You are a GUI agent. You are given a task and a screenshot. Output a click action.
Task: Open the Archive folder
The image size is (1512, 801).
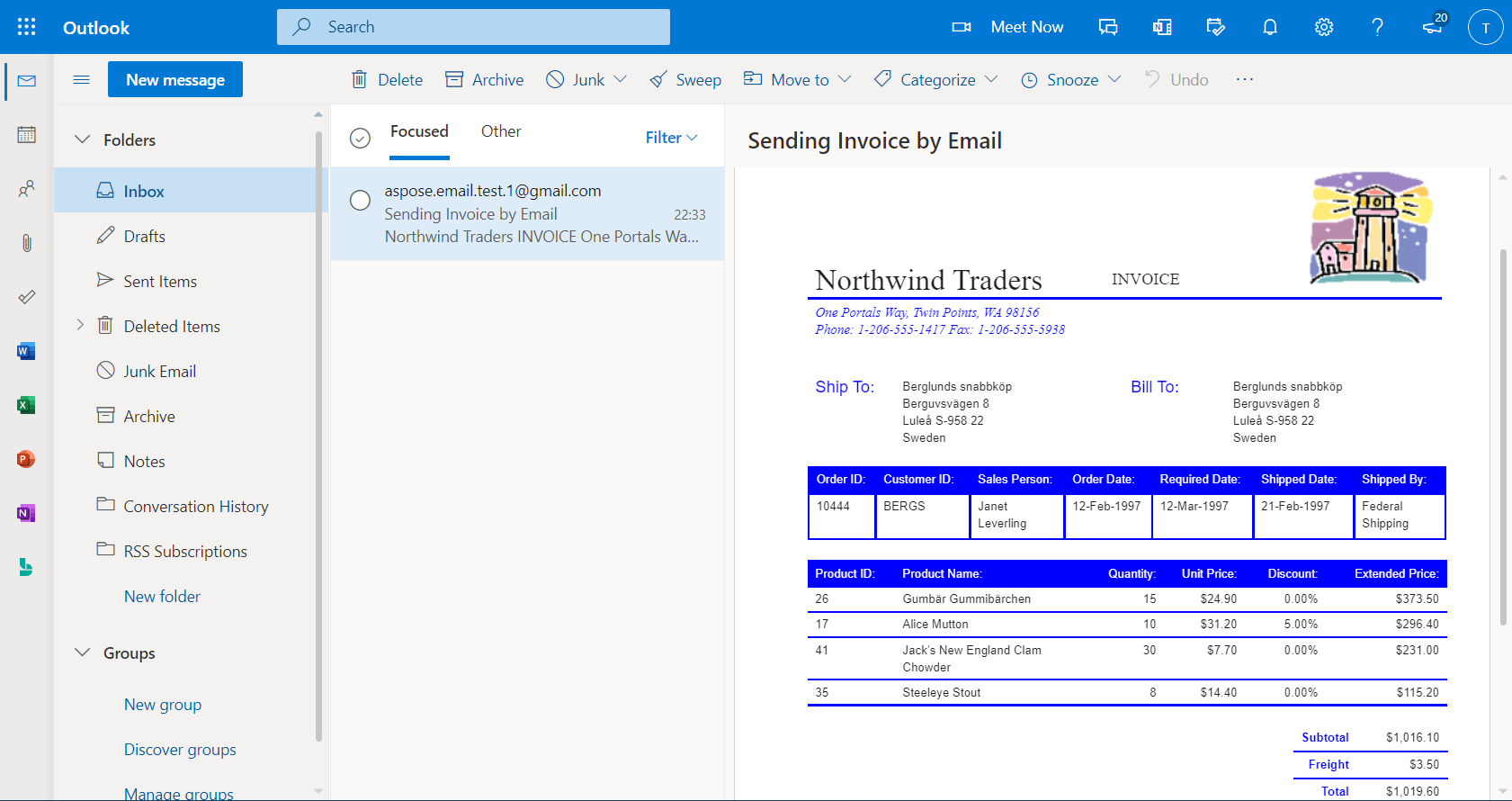[x=185, y=415]
